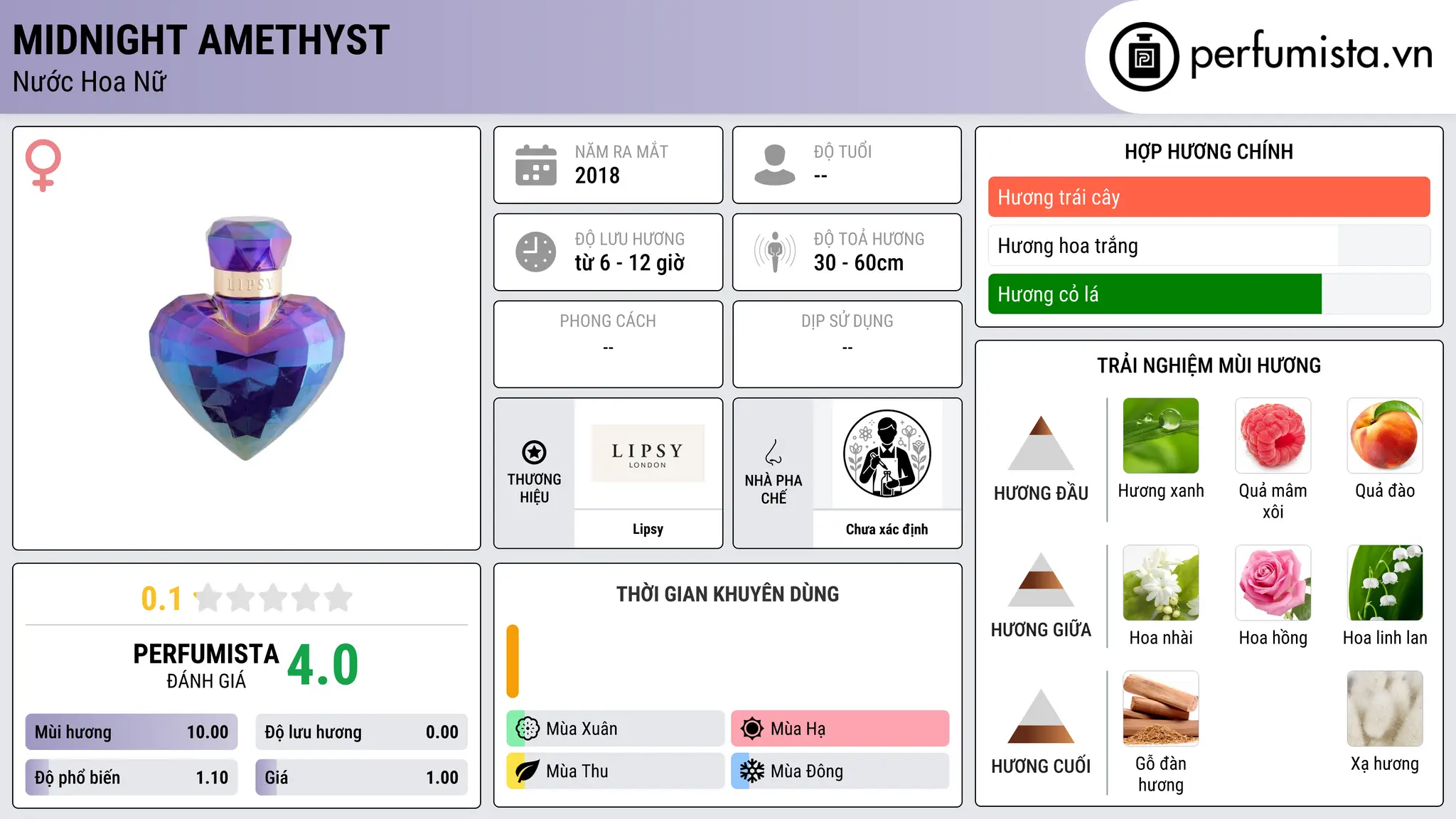Click the orange recommended-time vertical bar
This screenshot has height=819, width=1456.
coord(513,661)
